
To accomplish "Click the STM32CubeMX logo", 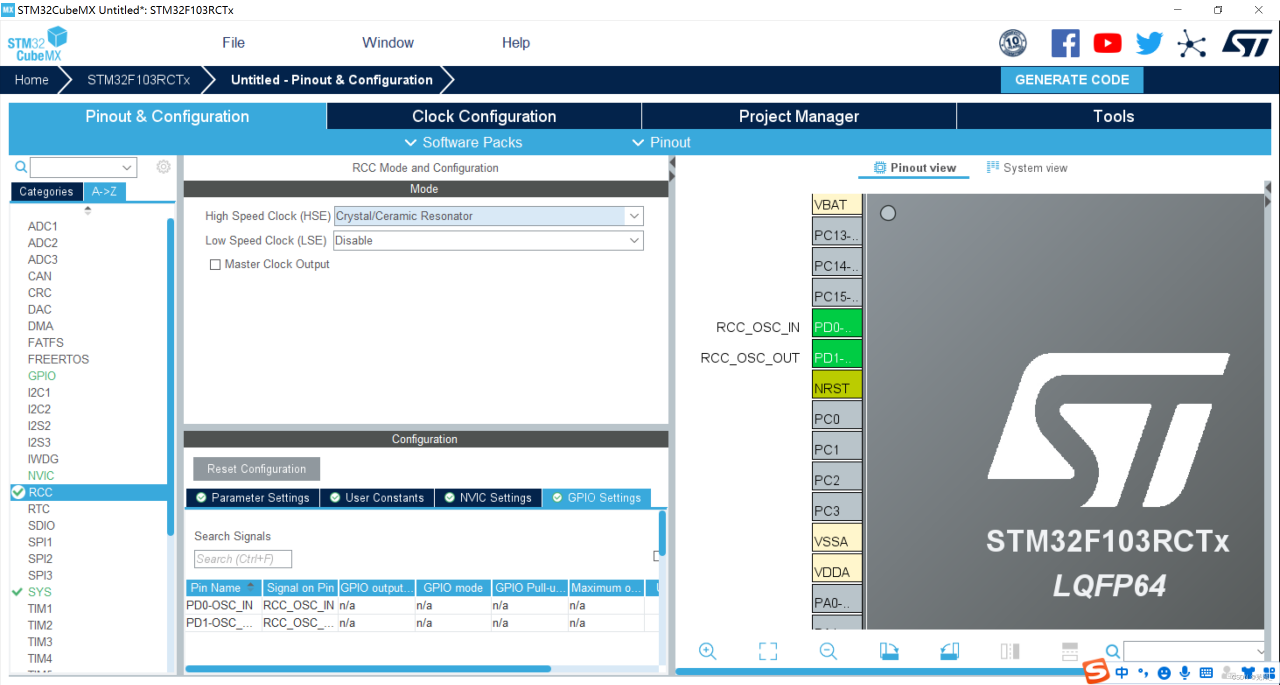I will [37, 44].
